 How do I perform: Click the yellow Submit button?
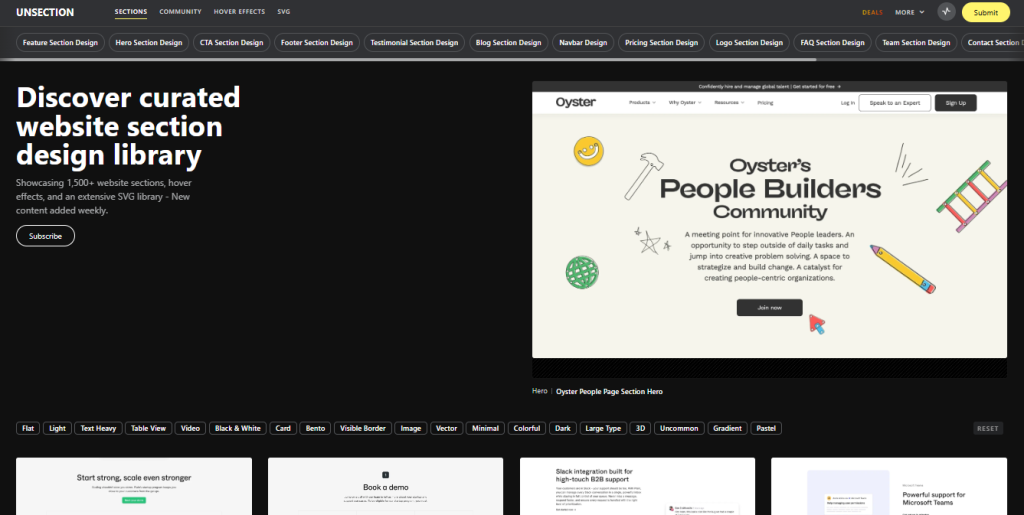[x=985, y=12]
